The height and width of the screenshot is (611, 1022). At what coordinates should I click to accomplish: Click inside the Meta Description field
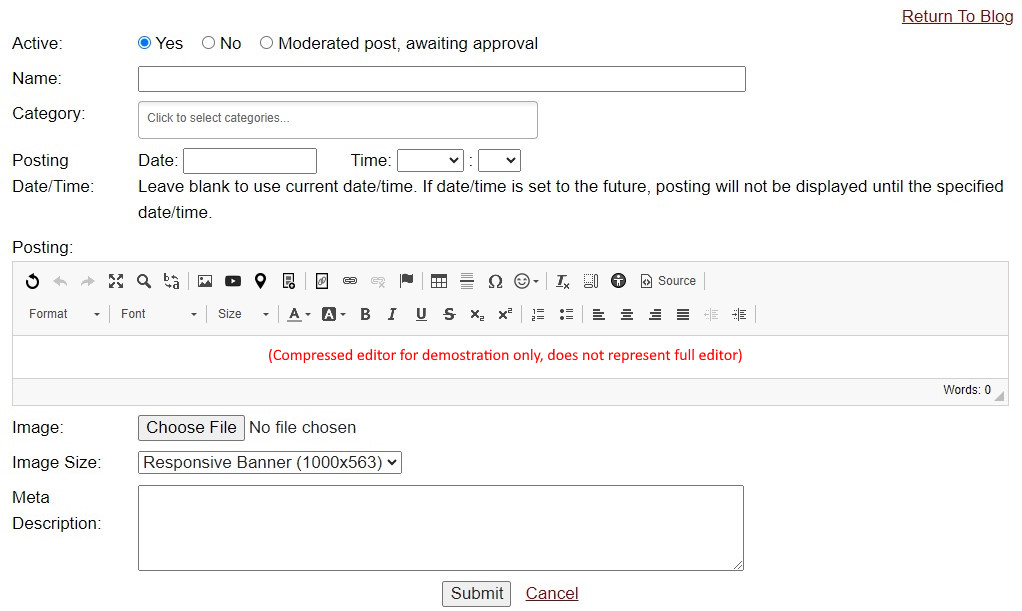(440, 525)
